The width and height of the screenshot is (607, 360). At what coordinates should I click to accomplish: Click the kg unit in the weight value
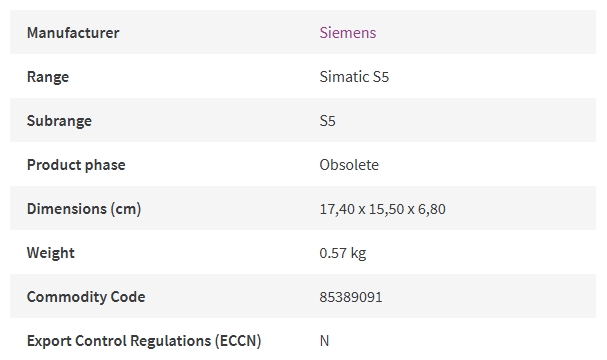coord(358,254)
